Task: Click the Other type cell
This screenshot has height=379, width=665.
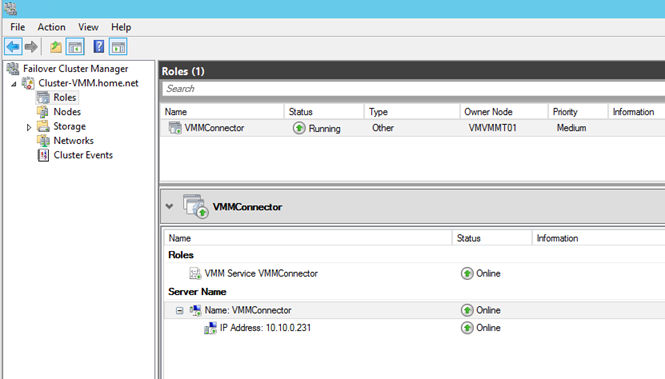Action: click(383, 128)
